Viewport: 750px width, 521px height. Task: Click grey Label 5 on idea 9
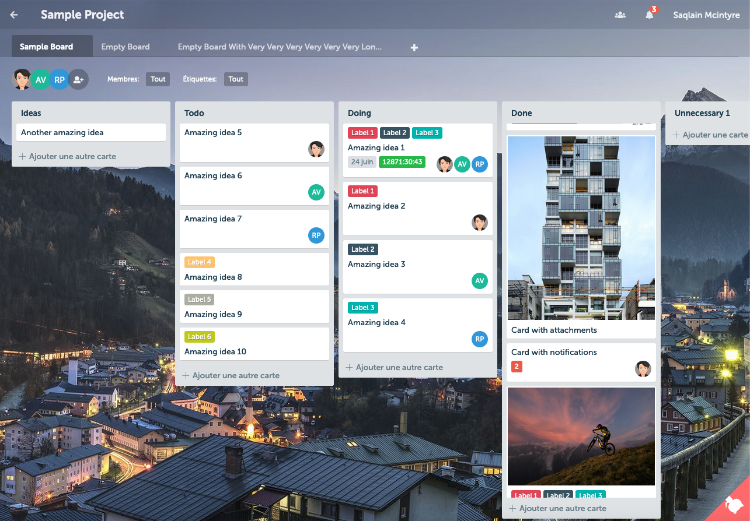(x=199, y=299)
